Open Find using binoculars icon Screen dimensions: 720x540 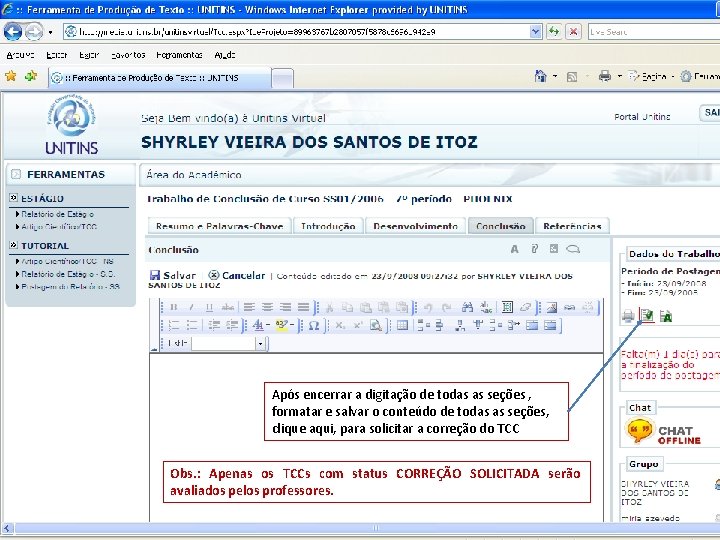(x=467, y=307)
